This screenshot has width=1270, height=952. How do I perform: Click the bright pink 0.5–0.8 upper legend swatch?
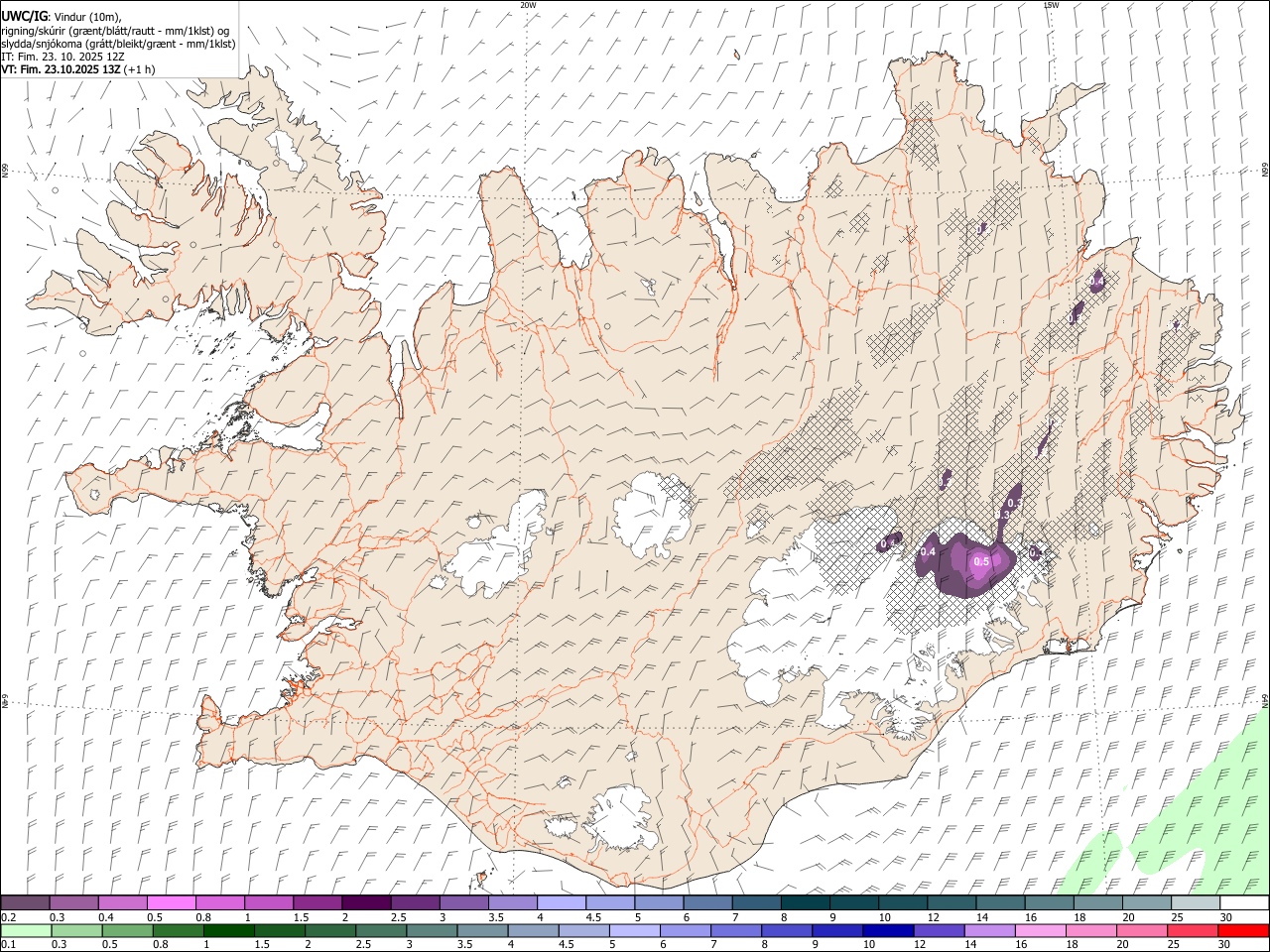click(172, 903)
